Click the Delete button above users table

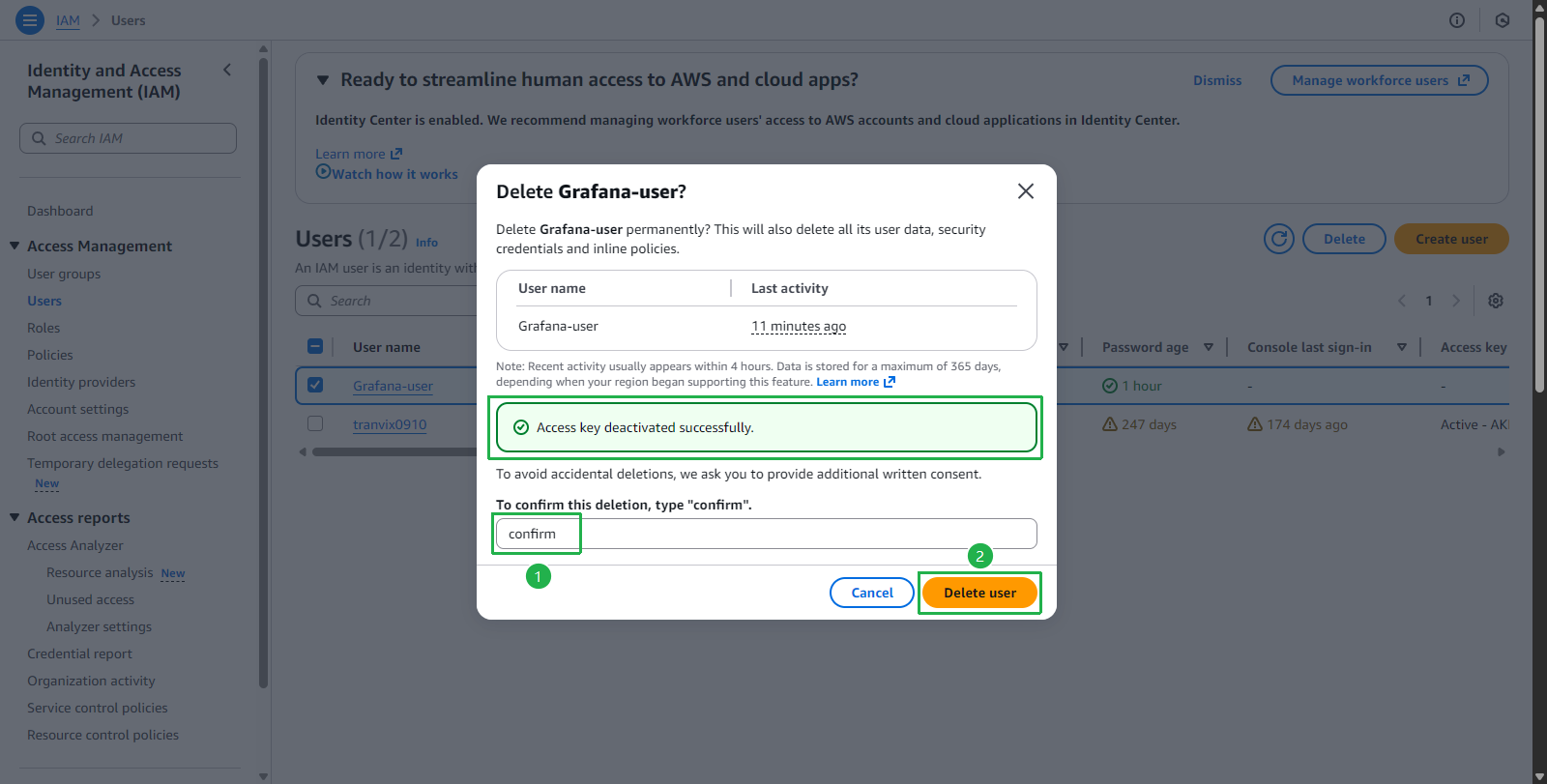1344,239
